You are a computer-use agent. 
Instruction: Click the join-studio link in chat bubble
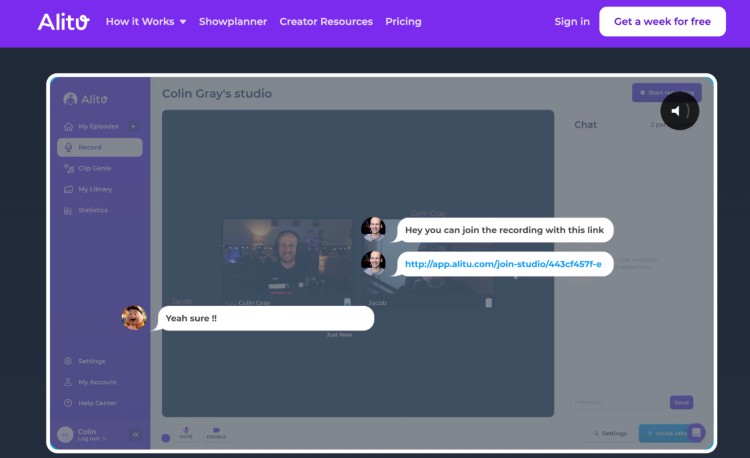503,264
